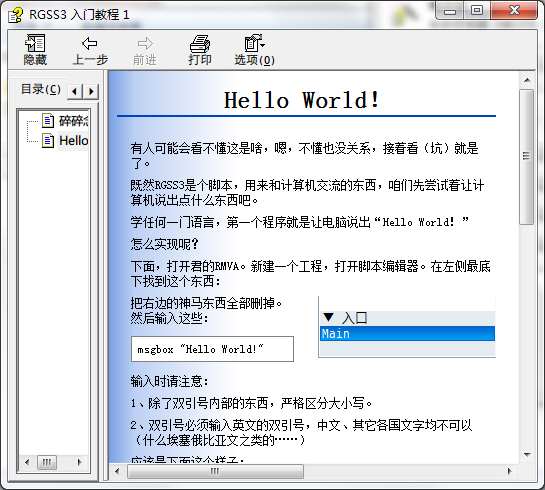Close the RGSS3 help window
The image size is (545, 490).
514,11
